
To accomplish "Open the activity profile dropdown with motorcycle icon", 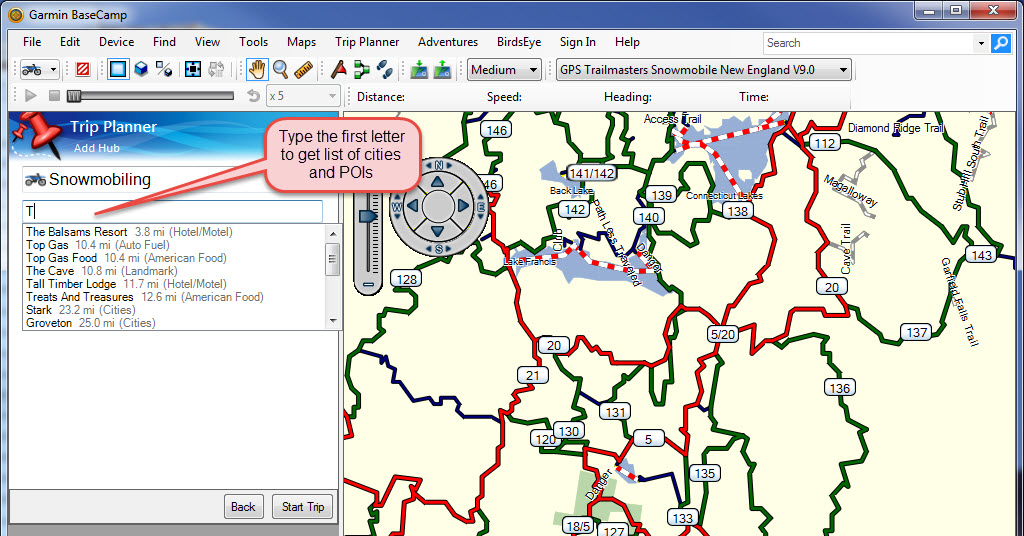I will tap(40, 69).
